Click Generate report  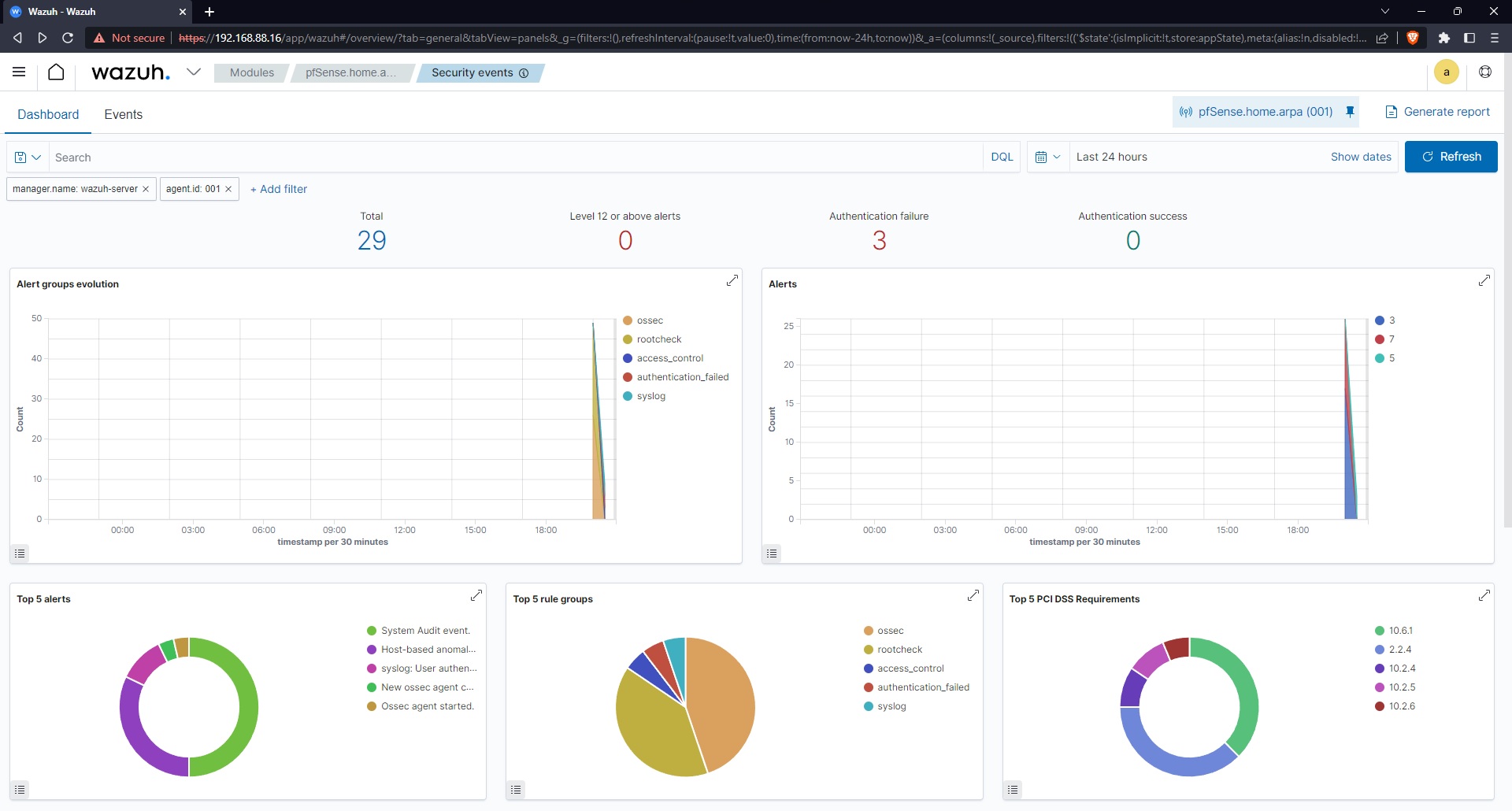pyautogui.click(x=1438, y=112)
